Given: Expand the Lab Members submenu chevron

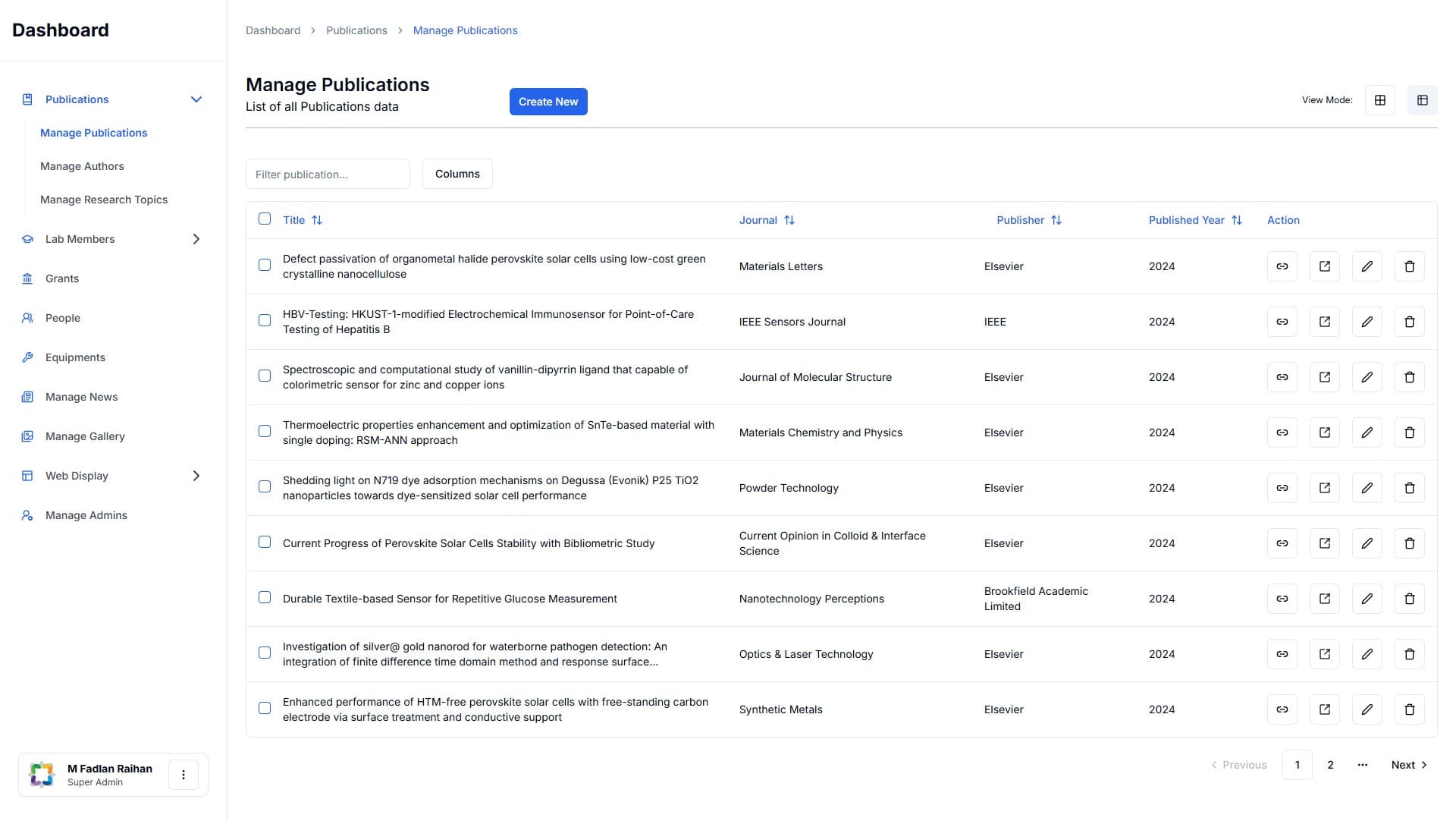Looking at the screenshot, I should [196, 239].
